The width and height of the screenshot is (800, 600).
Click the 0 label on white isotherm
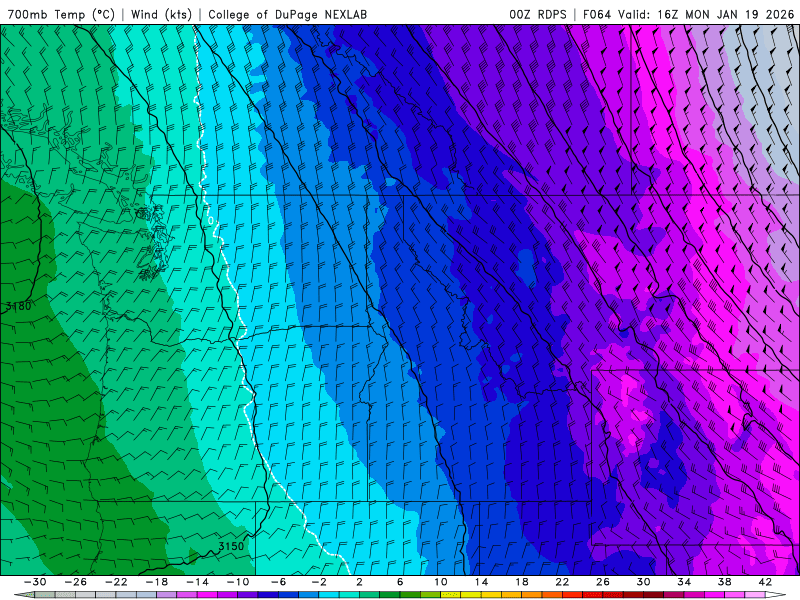(x=211, y=220)
